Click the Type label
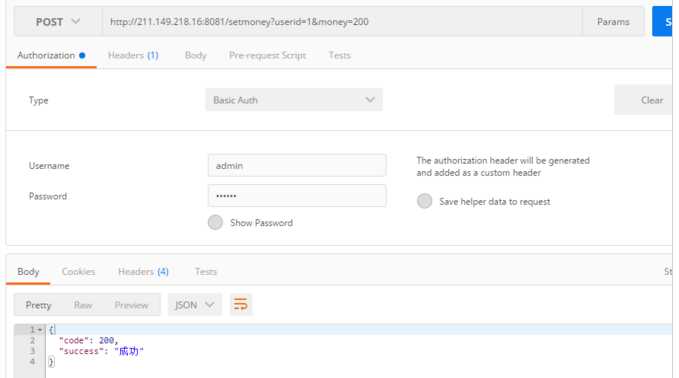Viewport: 679px width, 378px height. click(39, 100)
